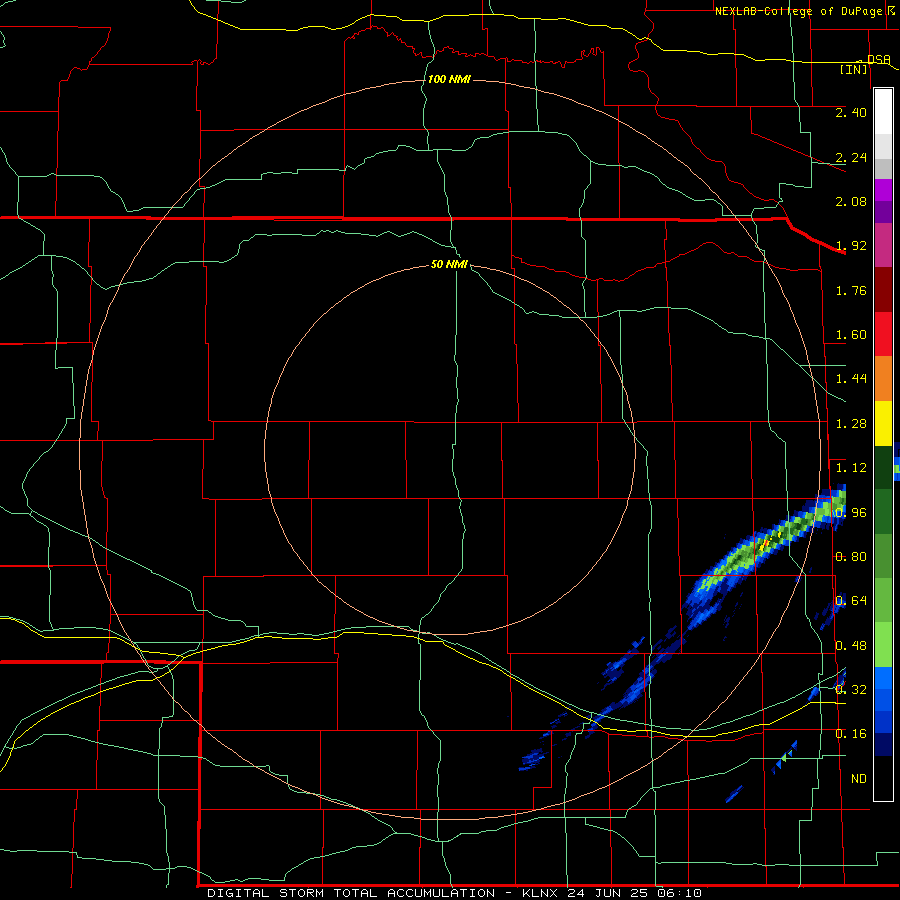900x900 pixels.
Task: Click the 0.64 legend value
Action: 851,601
